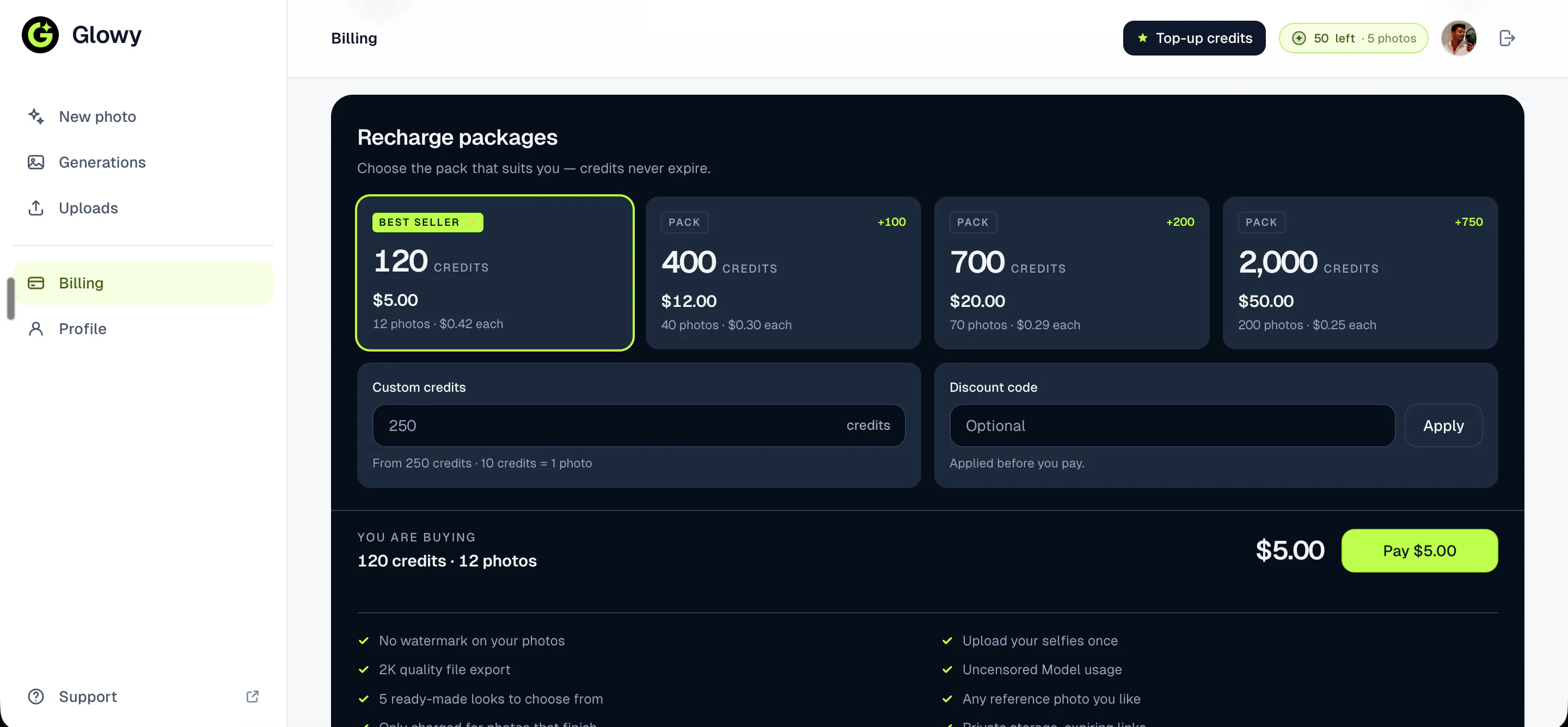Open Profile page
The image size is (1568, 727).
[143, 329]
